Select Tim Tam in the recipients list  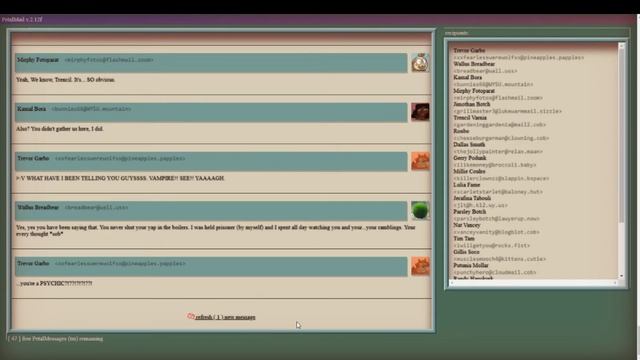464,239
